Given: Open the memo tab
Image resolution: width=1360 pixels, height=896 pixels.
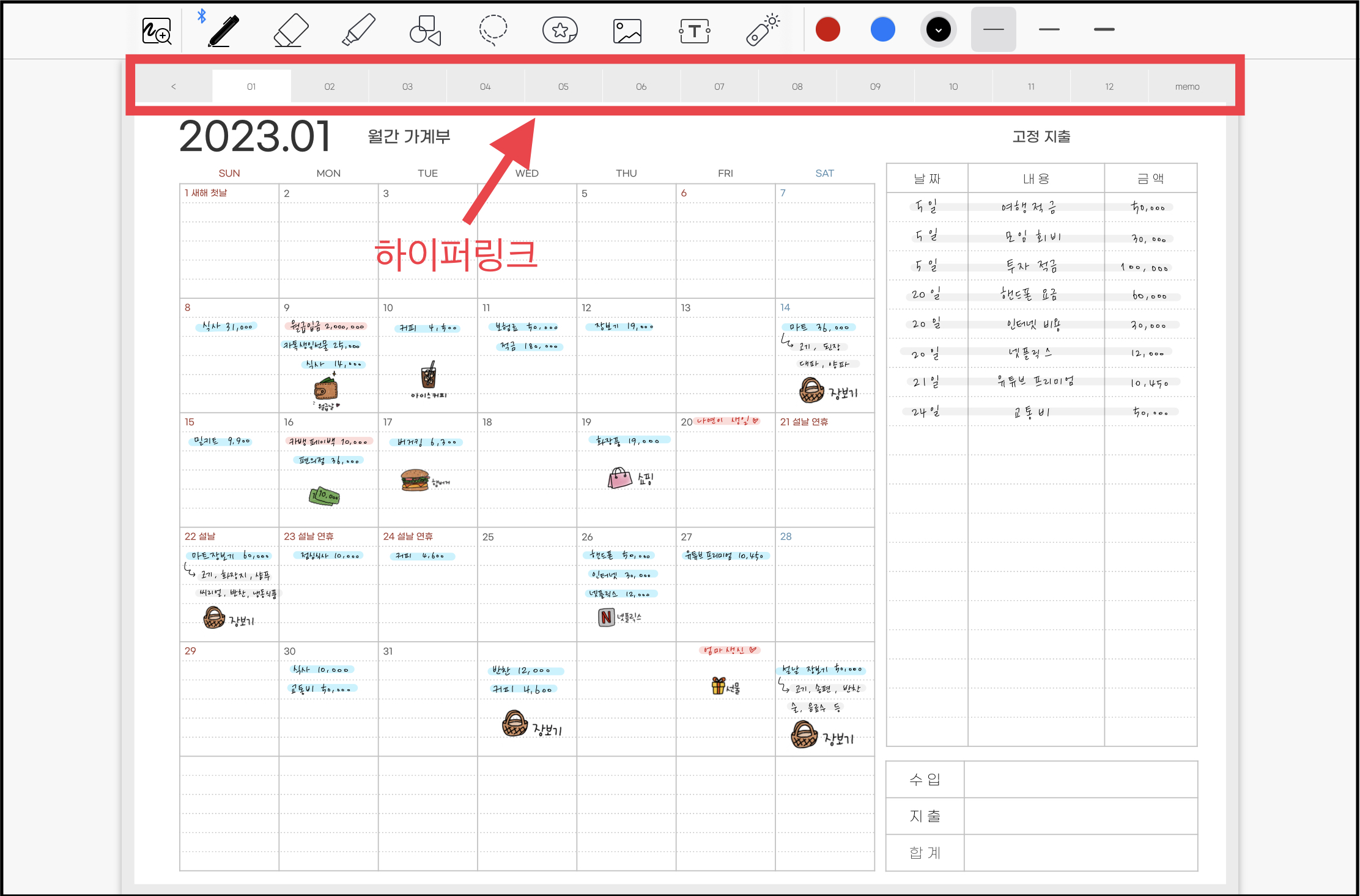Looking at the screenshot, I should point(1187,87).
